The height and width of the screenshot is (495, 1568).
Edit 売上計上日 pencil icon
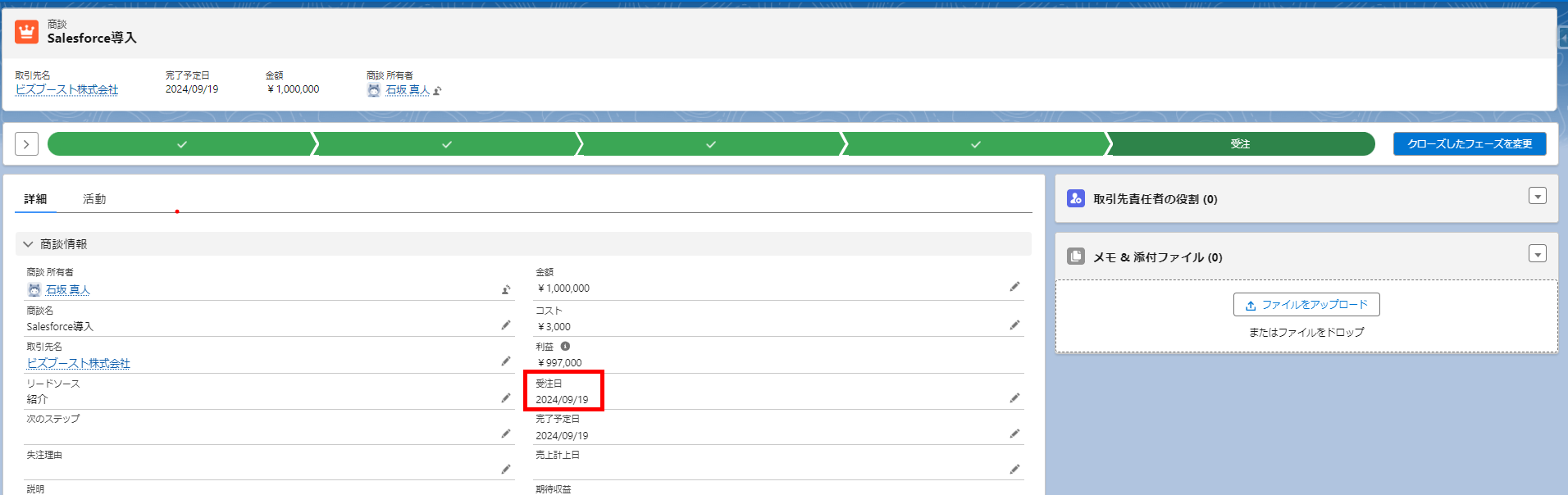click(1014, 470)
